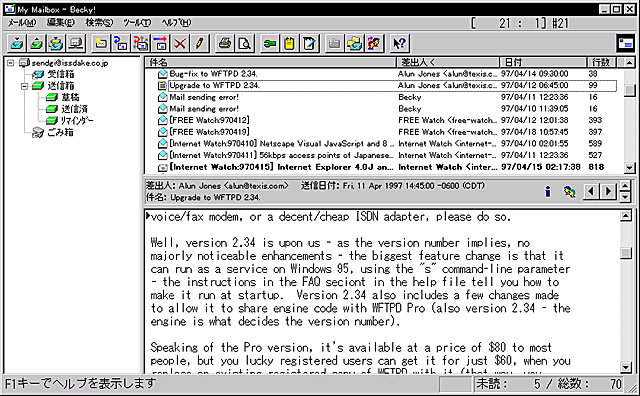This screenshot has height=396, width=640.
Task: Click the blue info icon in the message header
Action: click(548, 191)
